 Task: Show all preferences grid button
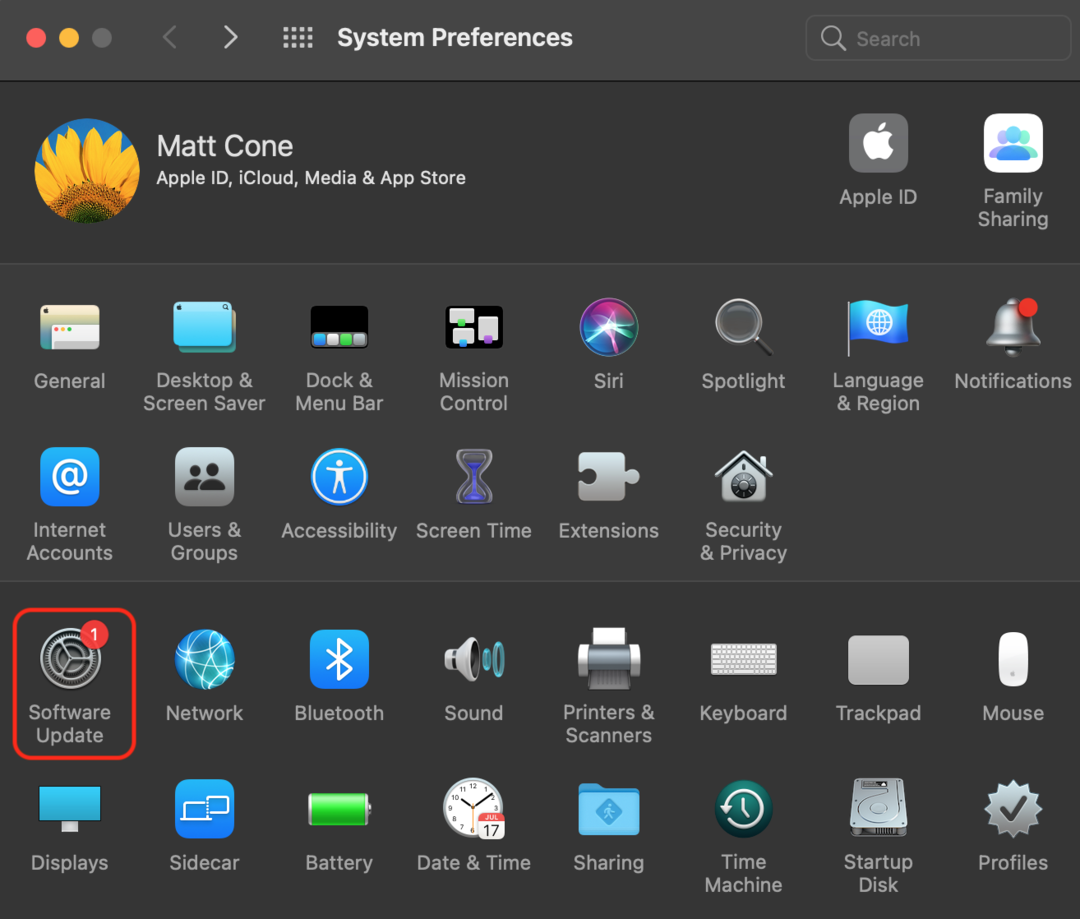(x=298, y=37)
